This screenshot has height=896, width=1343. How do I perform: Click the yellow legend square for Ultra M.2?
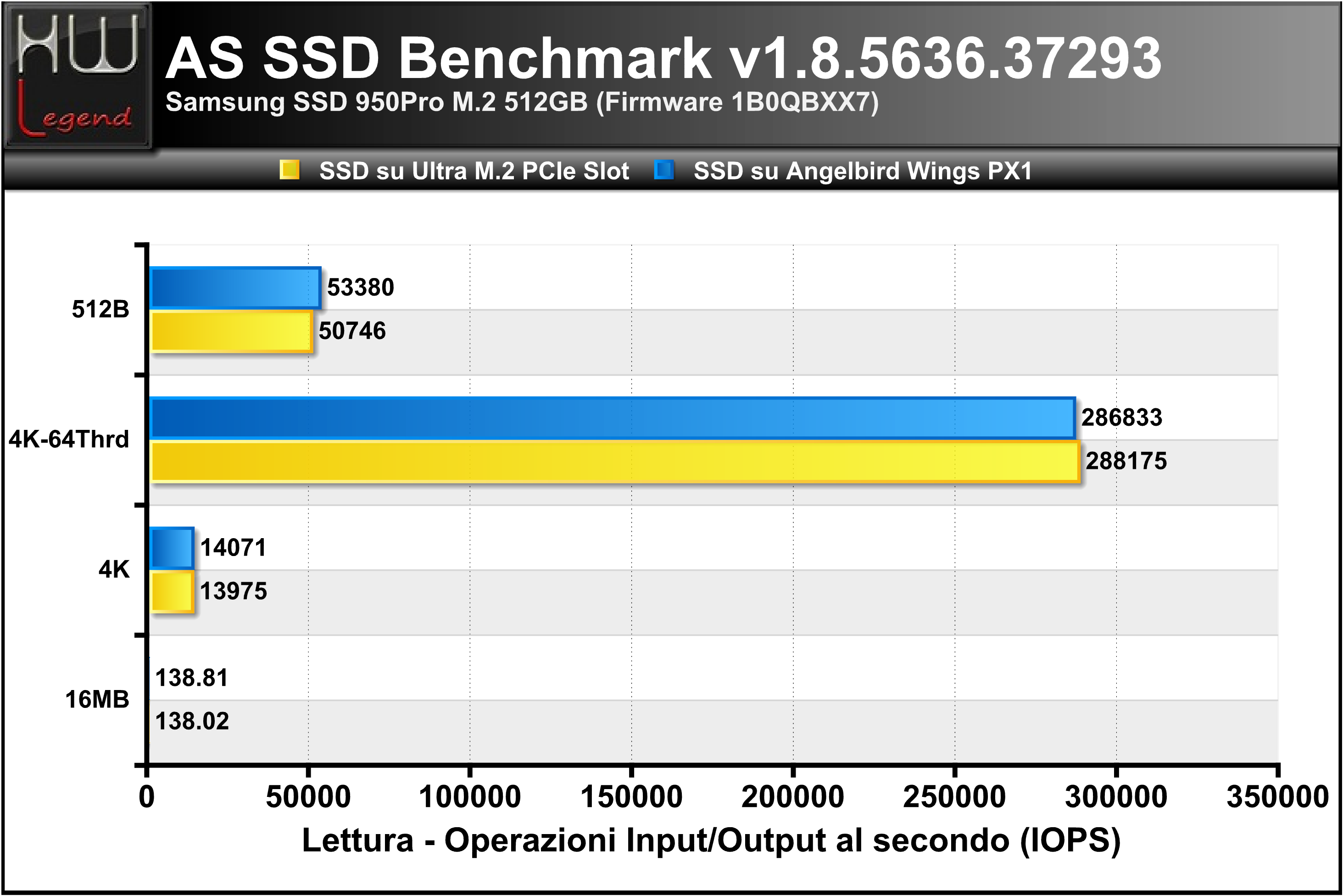click(289, 170)
